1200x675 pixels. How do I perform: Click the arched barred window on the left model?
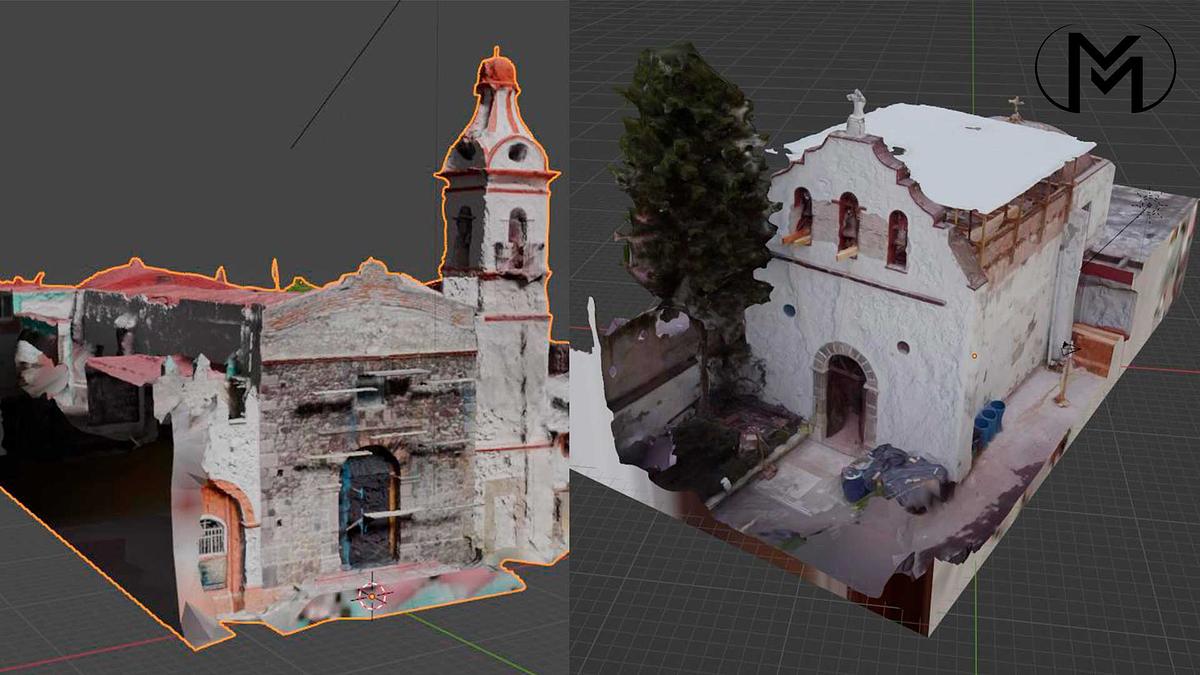pos(211,538)
